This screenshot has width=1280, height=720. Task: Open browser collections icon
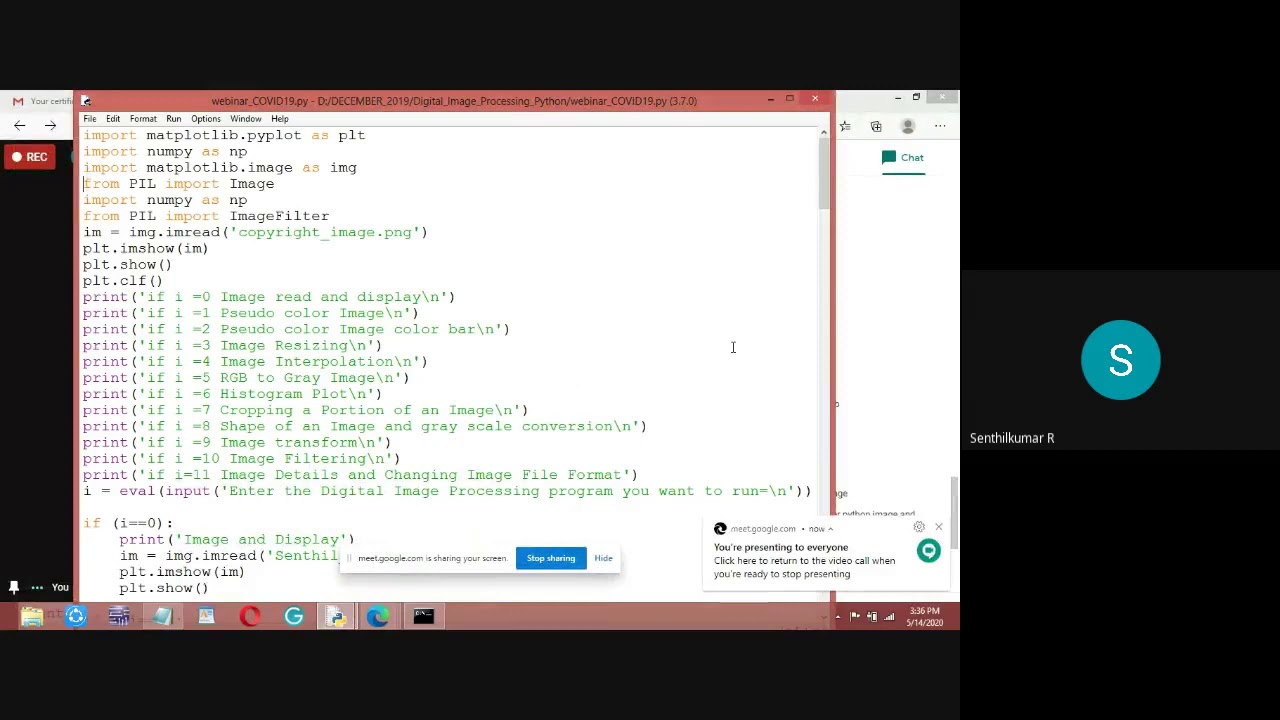click(x=876, y=126)
